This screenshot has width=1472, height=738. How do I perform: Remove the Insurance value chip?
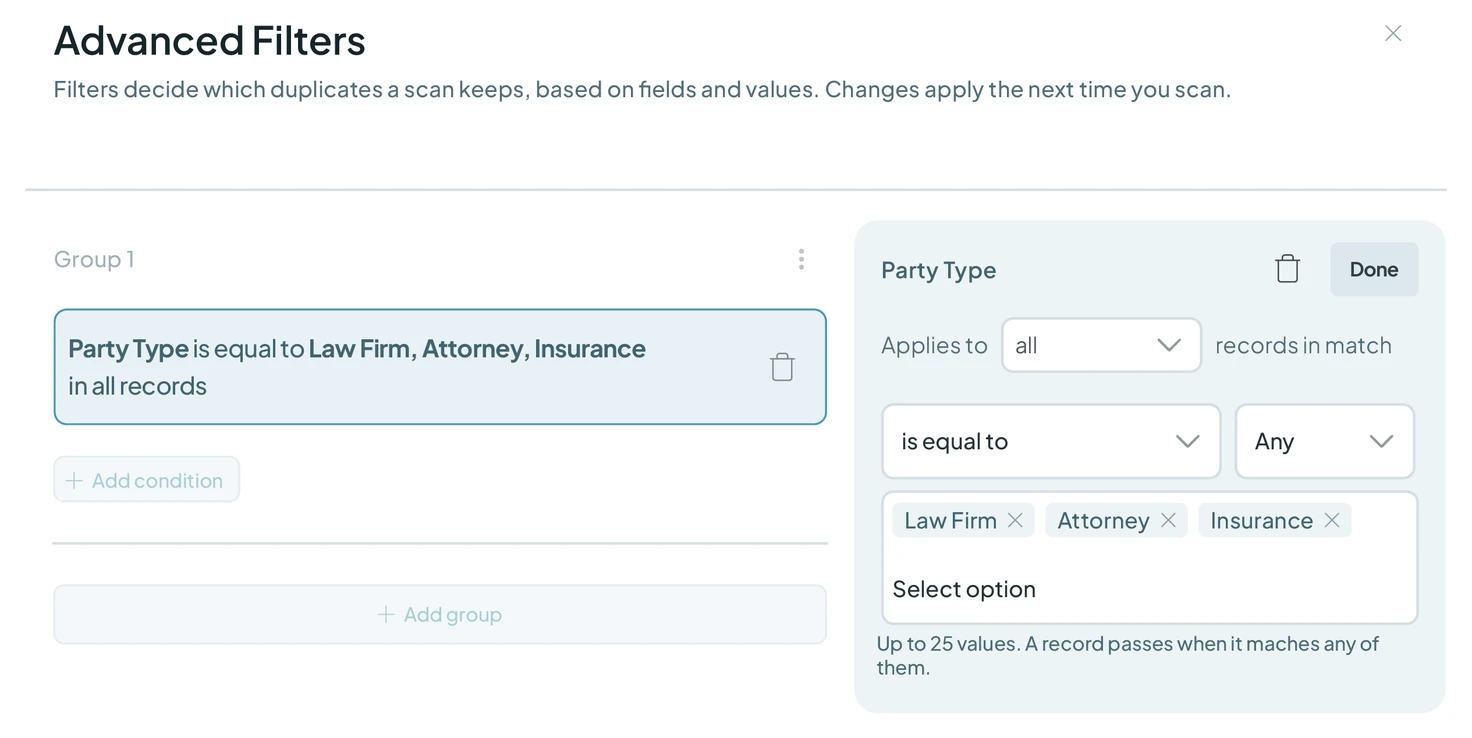tap(1332, 520)
